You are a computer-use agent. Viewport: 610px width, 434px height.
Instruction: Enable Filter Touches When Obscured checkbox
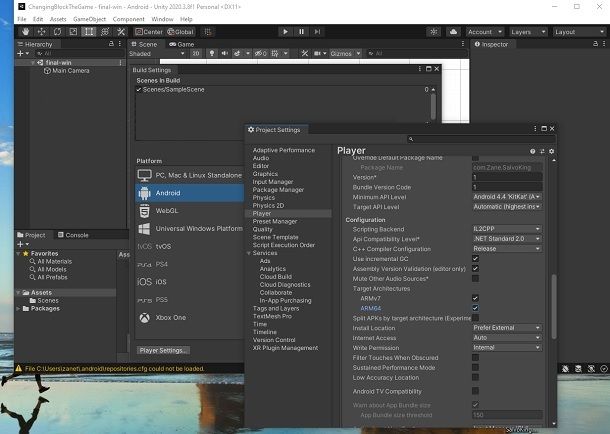pos(475,357)
